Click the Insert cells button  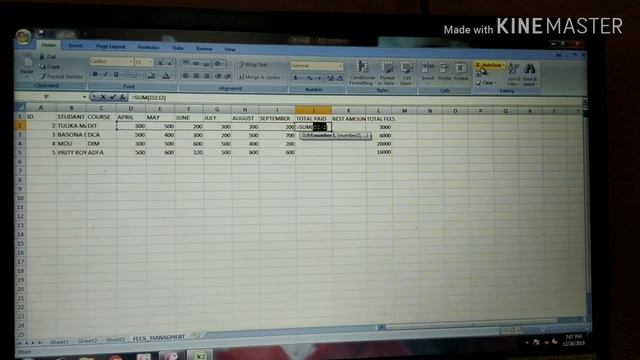click(x=427, y=72)
